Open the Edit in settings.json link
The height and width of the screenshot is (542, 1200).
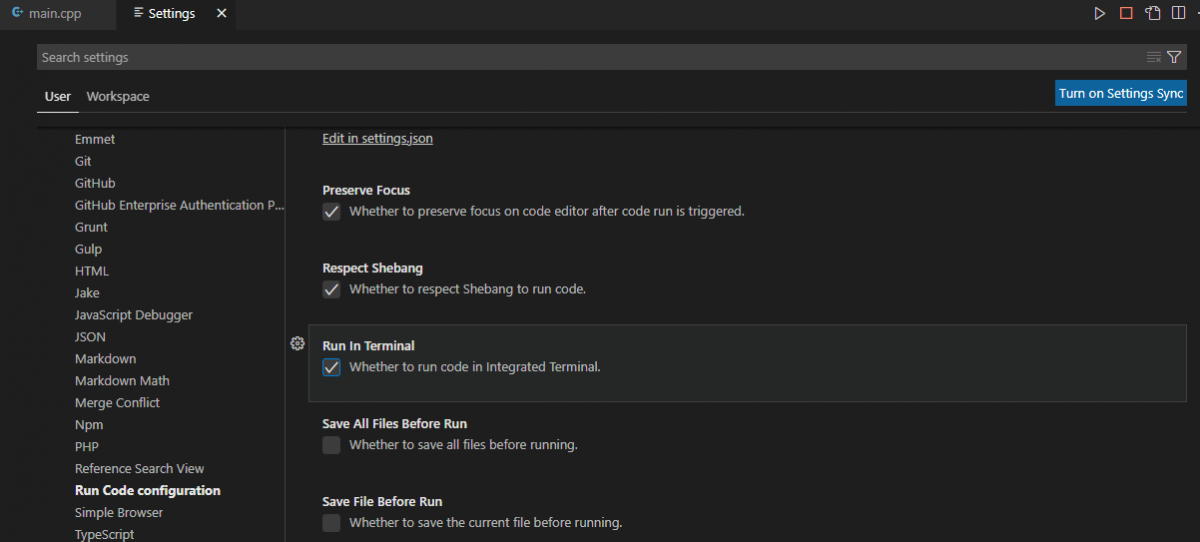pyautogui.click(x=377, y=139)
